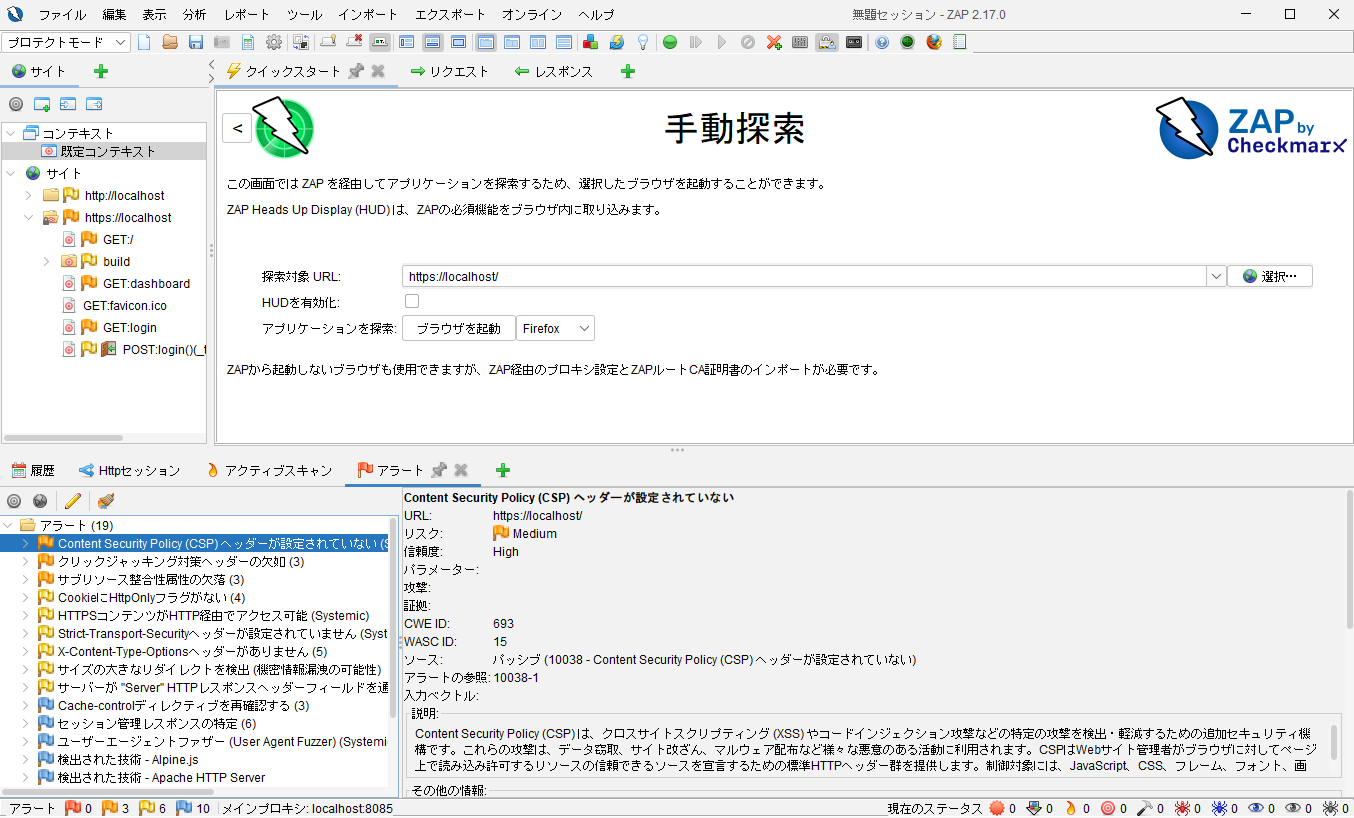Toggle the link-with-sites globe icon in Alerts toolbar
This screenshot has height=818, width=1354.
40,501
